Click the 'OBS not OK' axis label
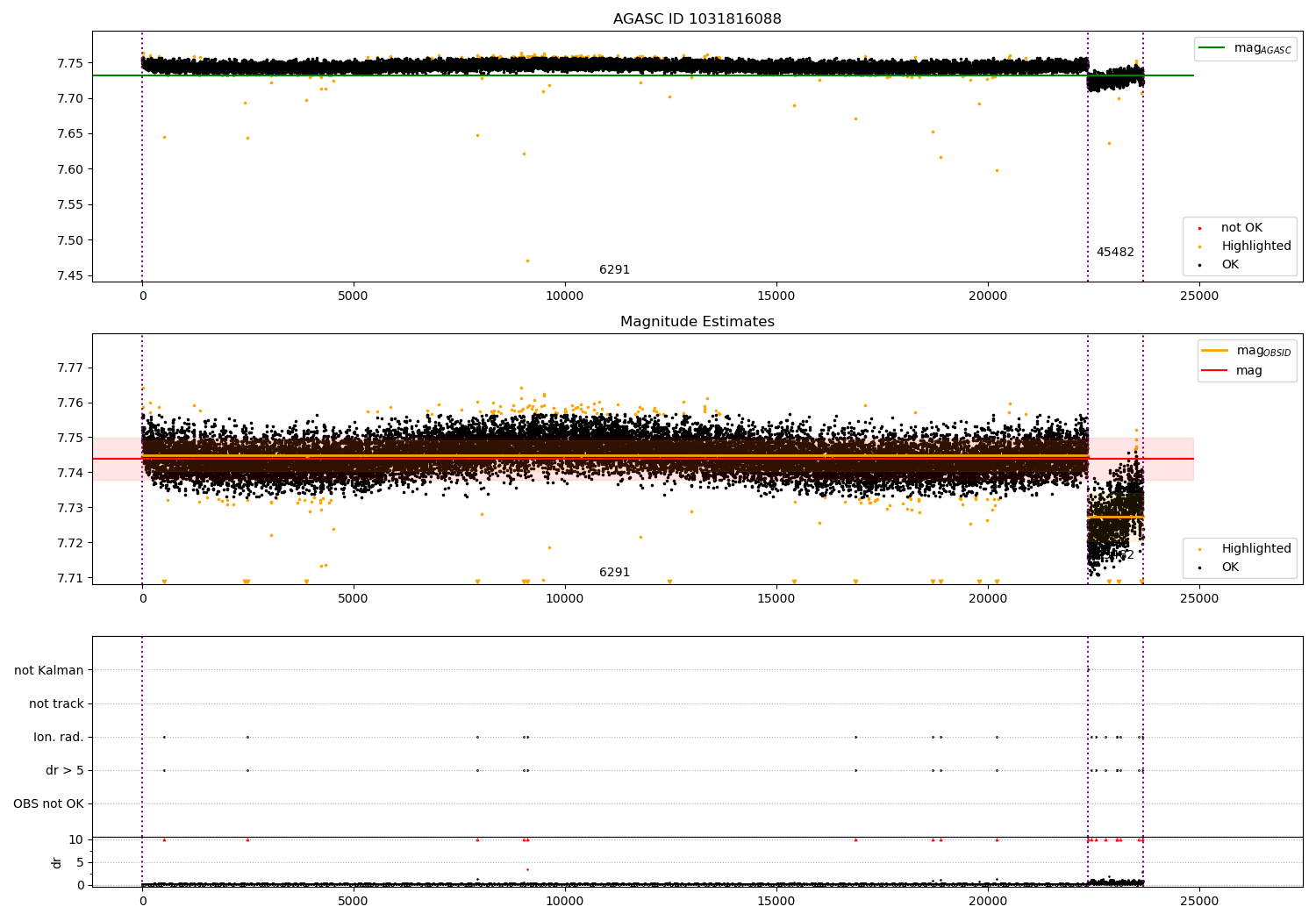 click(48, 804)
